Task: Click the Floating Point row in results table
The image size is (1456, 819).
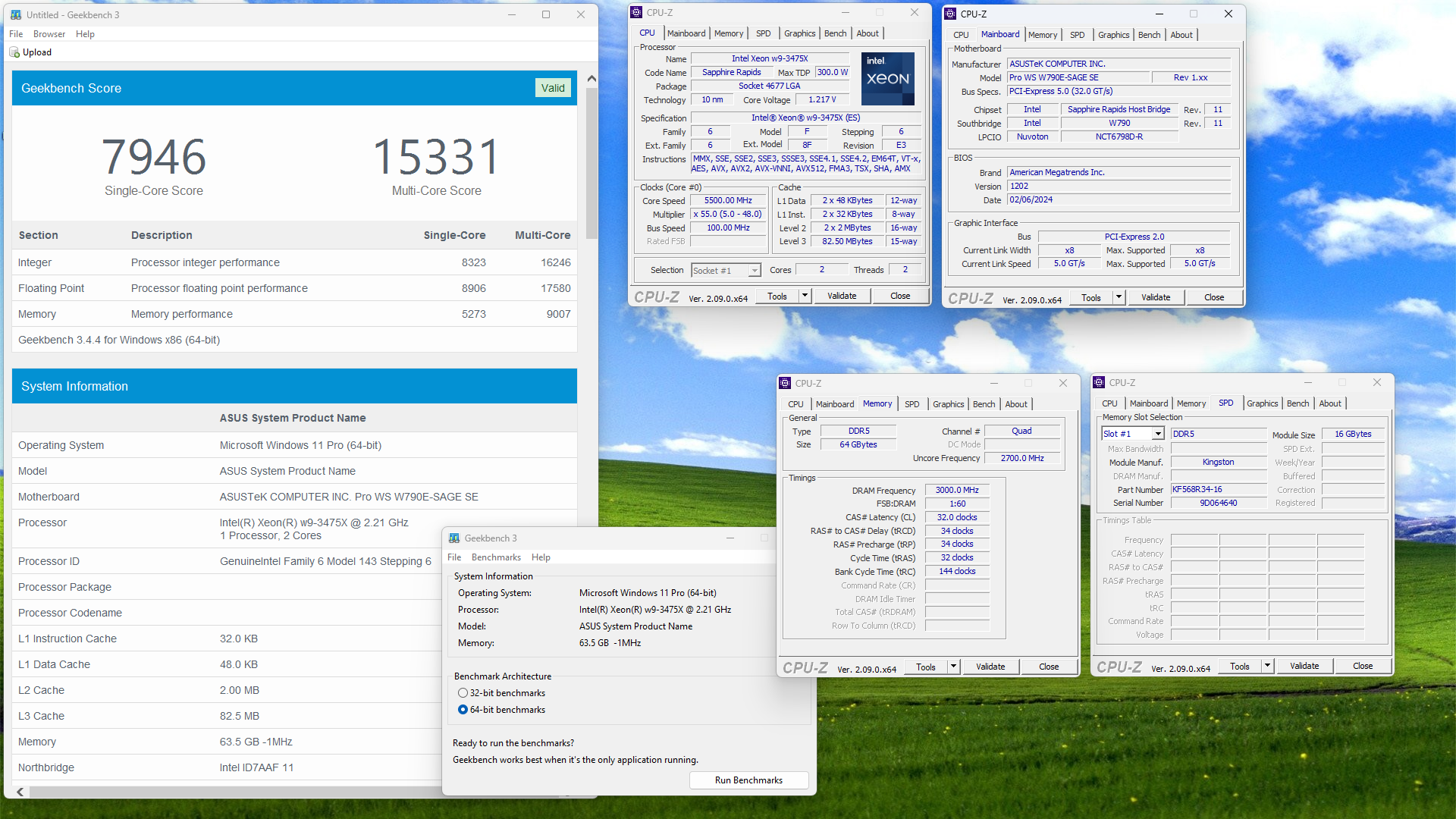Action: click(x=294, y=288)
